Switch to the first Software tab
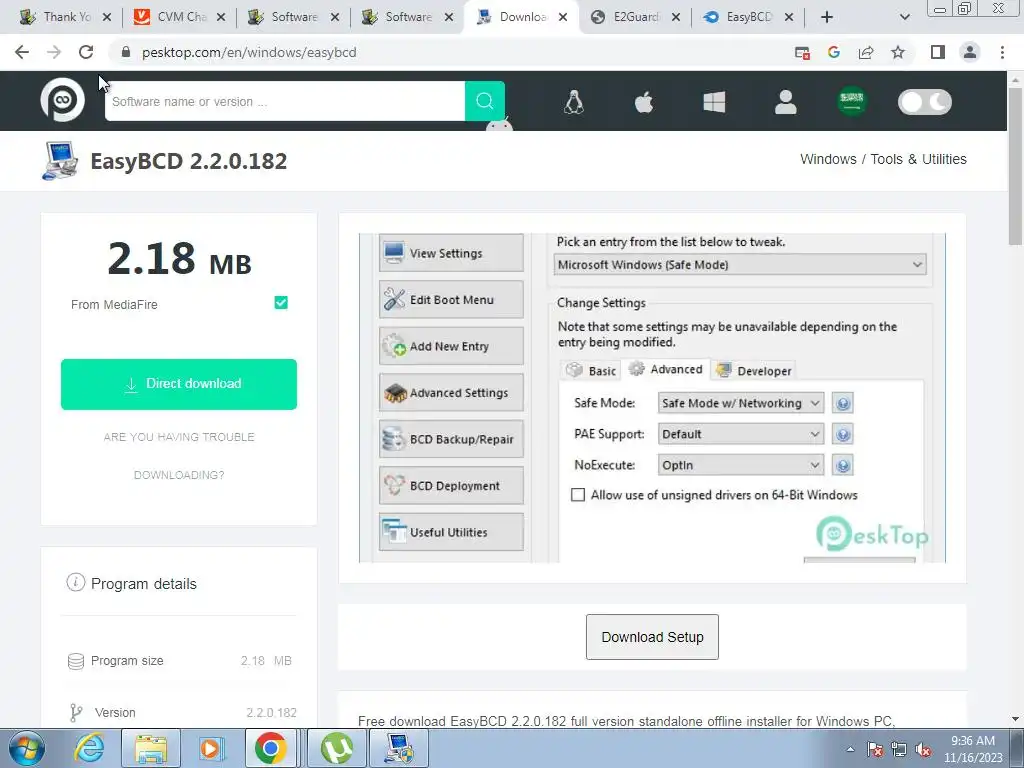The height and width of the screenshot is (768, 1024). pyautogui.click(x=293, y=17)
